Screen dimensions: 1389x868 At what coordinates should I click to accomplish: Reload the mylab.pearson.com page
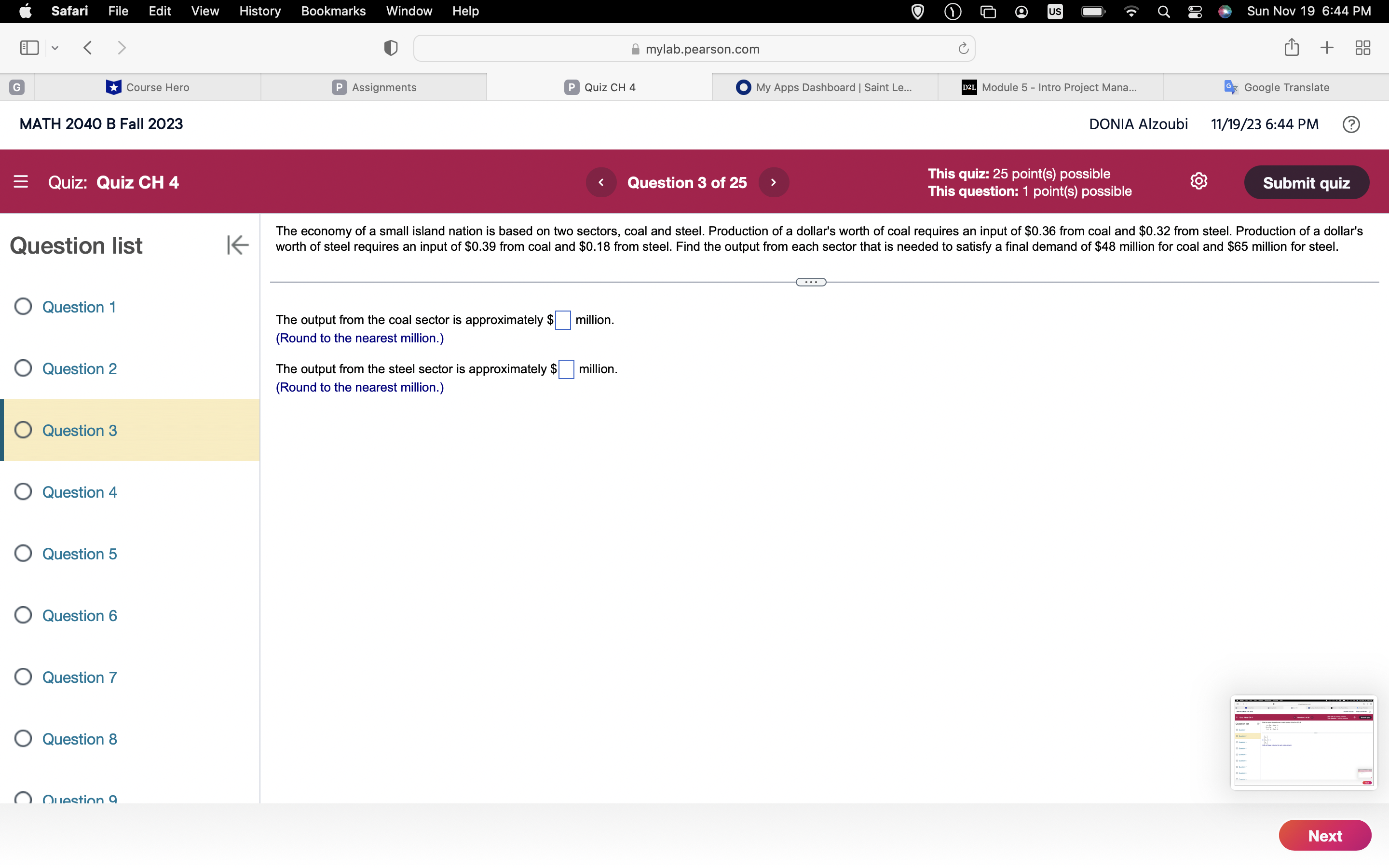coord(963,49)
